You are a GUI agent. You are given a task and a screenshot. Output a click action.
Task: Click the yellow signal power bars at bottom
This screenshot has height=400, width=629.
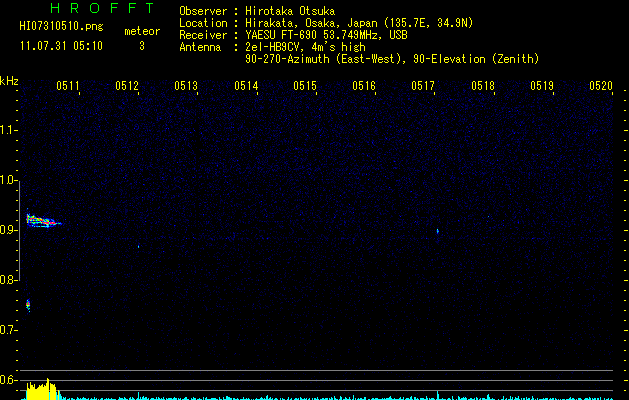[43, 389]
